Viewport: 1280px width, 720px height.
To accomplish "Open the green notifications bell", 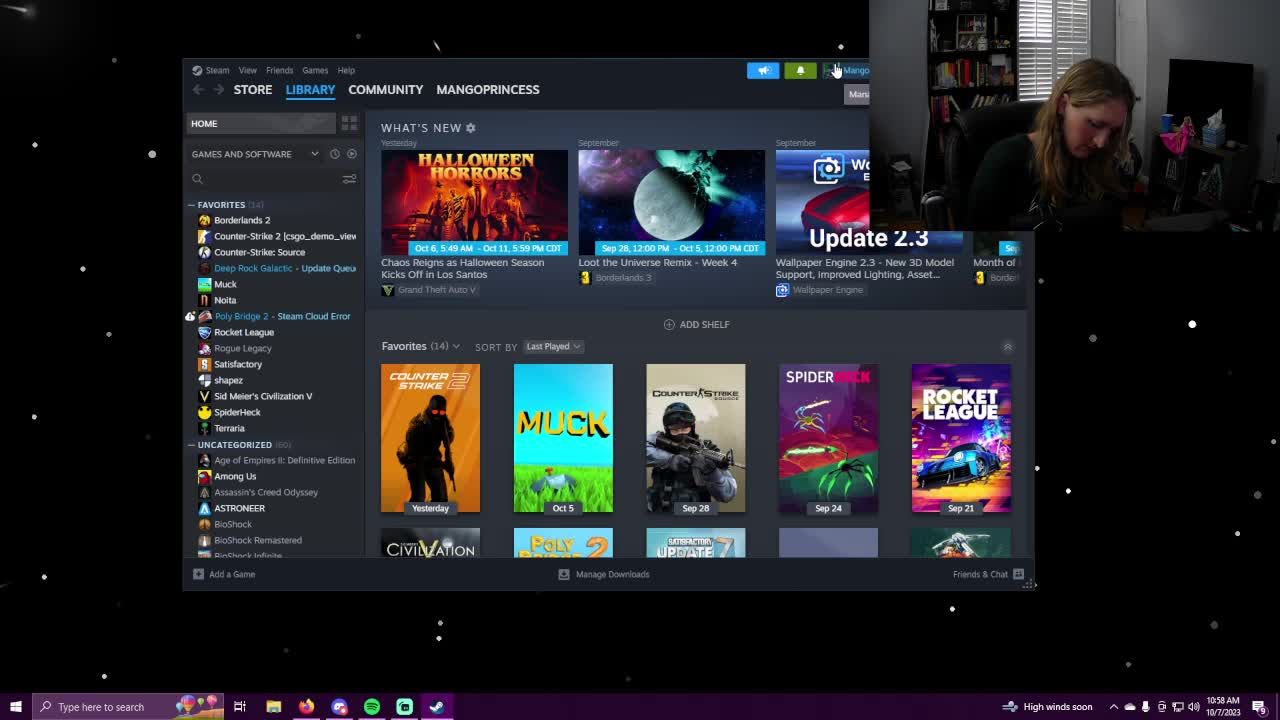I will click(x=800, y=70).
